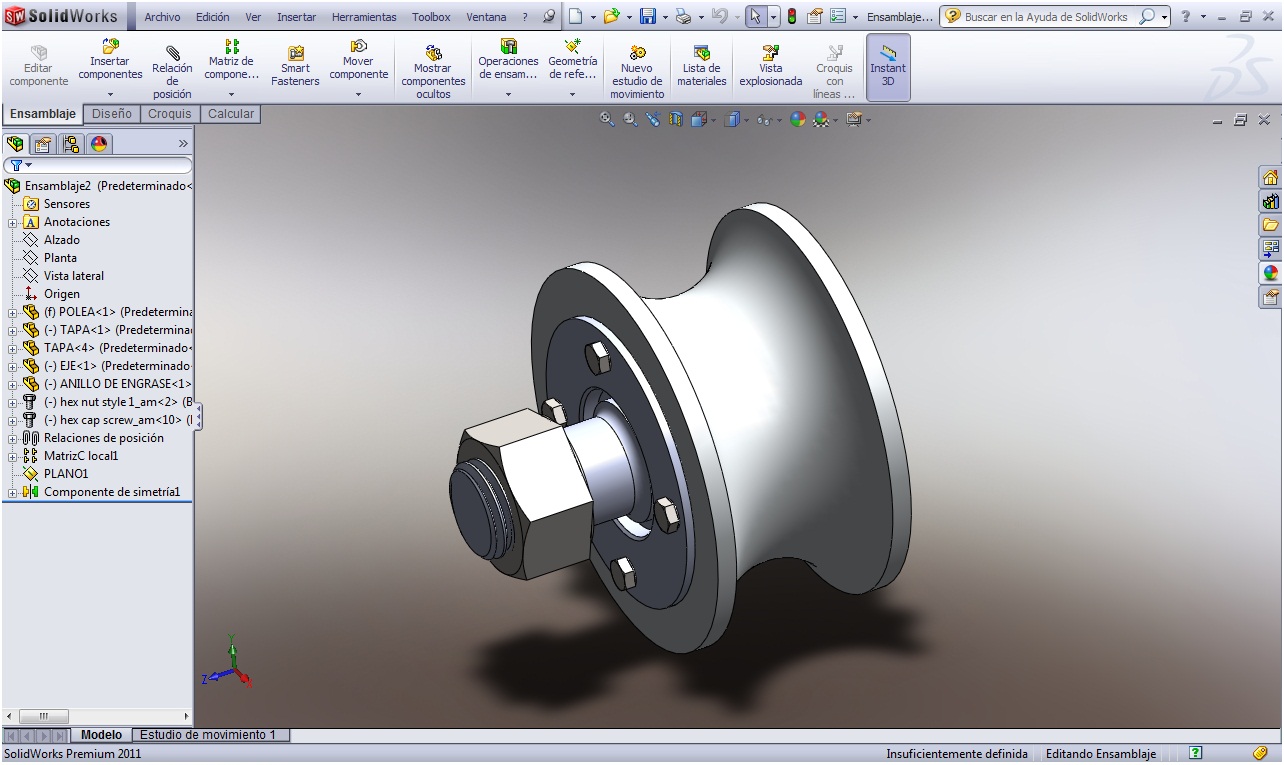Expand the TAPA<4> component node
The height and width of the screenshot is (765, 1284).
point(12,348)
